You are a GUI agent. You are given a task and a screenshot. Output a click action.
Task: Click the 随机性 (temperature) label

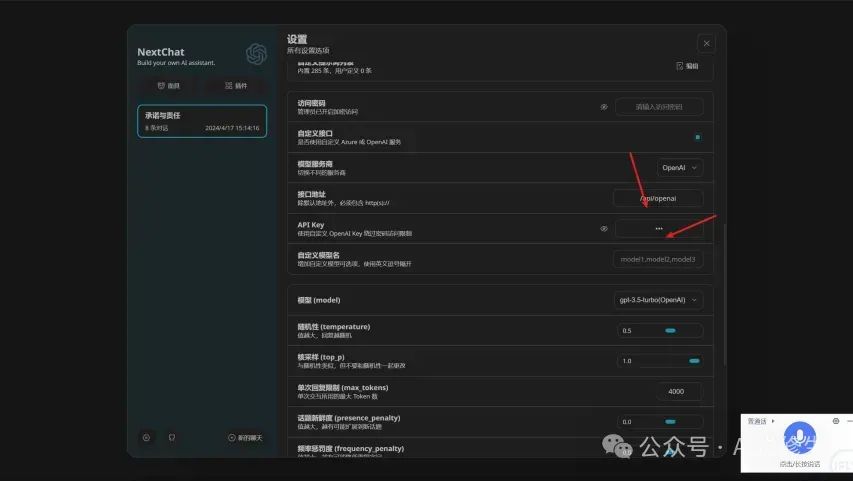click(333, 327)
